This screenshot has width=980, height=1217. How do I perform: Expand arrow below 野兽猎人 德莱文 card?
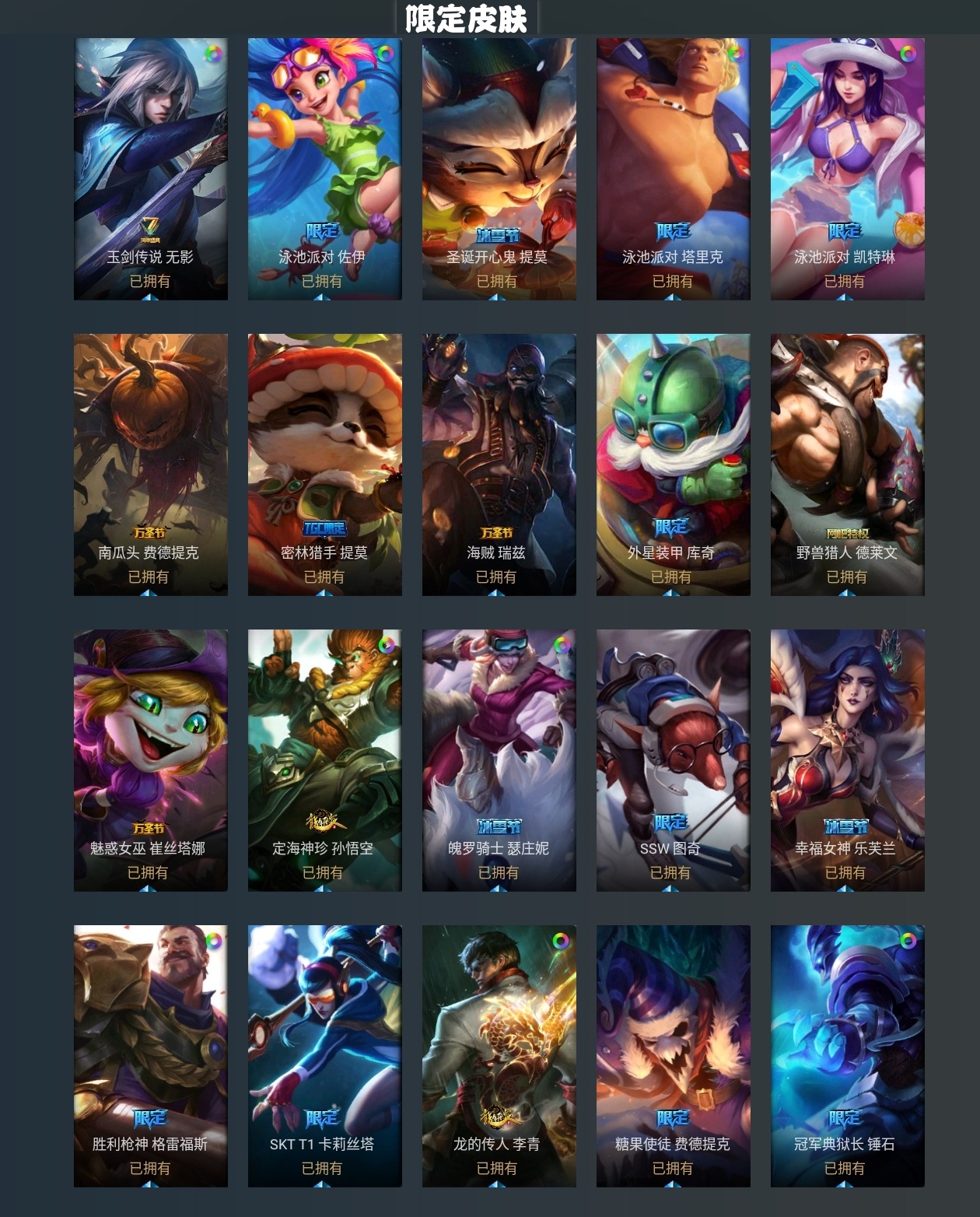[846, 593]
